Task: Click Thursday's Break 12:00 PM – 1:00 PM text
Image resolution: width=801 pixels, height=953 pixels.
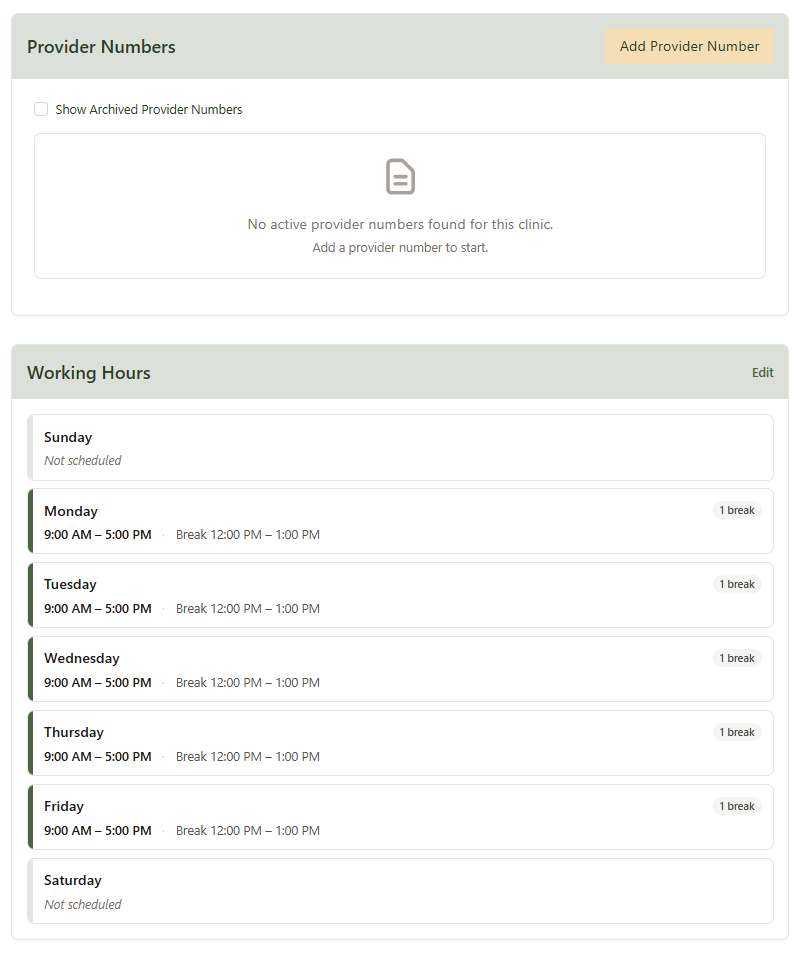Action: point(248,757)
